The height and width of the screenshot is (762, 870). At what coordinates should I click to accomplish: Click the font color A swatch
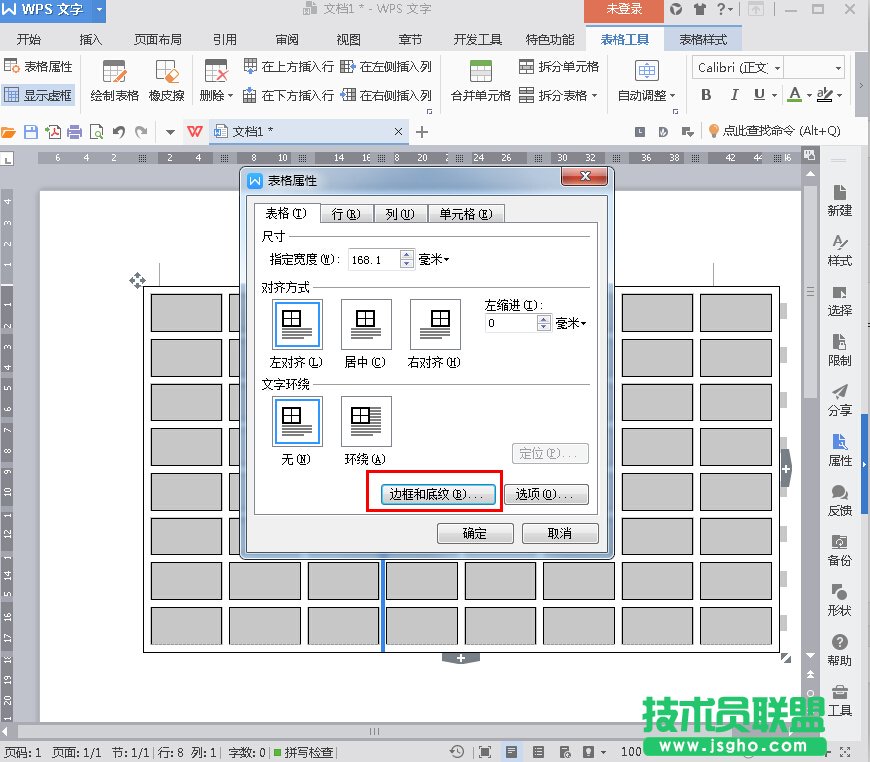pos(794,95)
